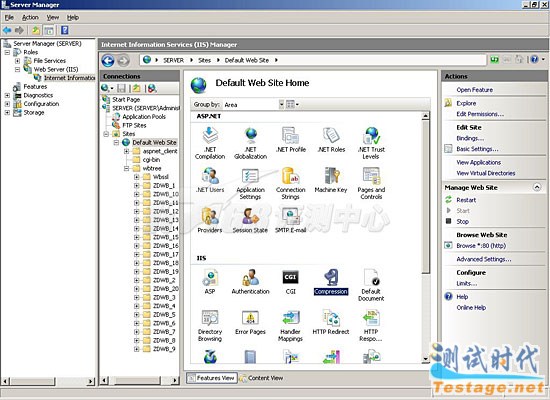The image size is (550, 400).
Task: Open Advanced Settings link
Action: [484, 259]
